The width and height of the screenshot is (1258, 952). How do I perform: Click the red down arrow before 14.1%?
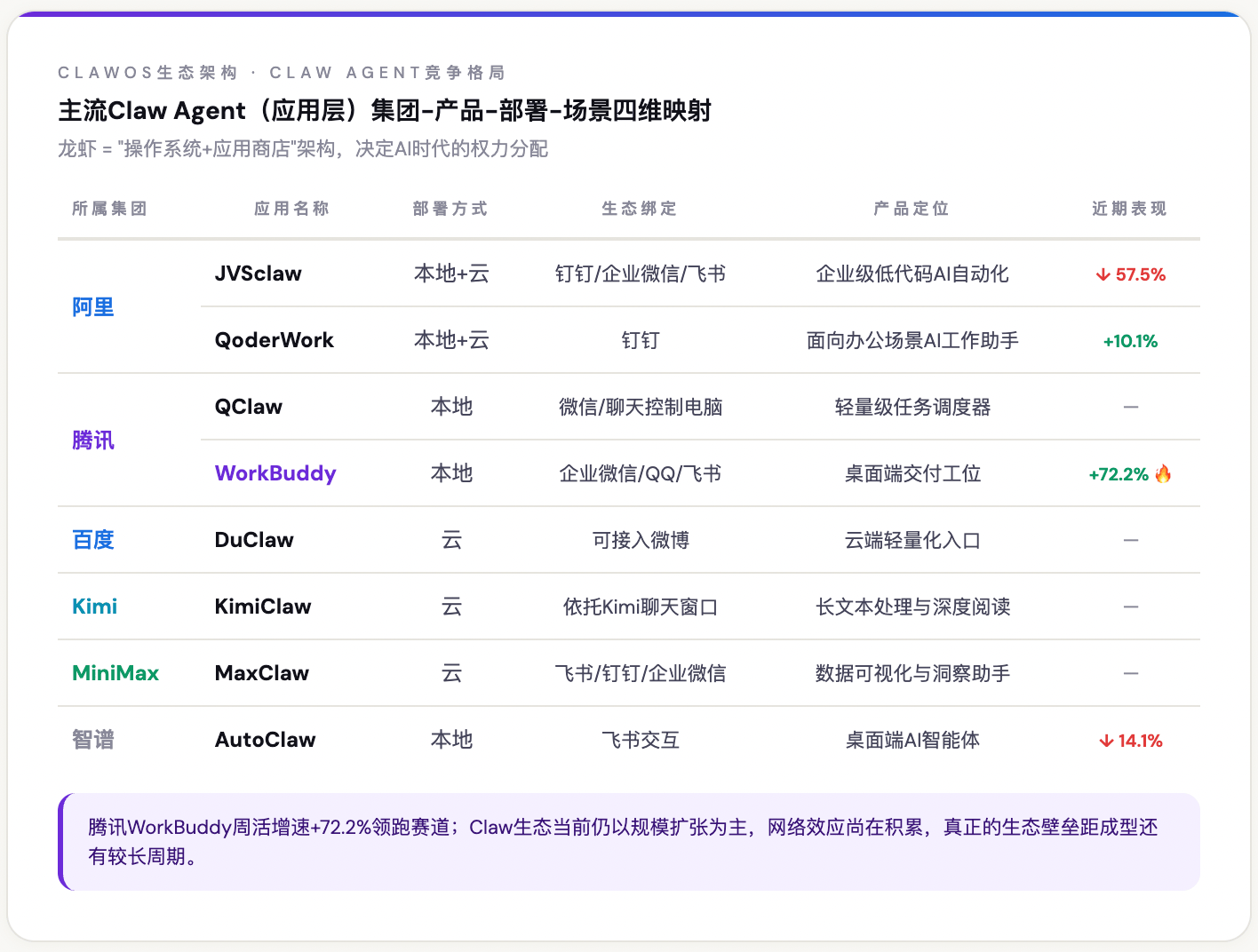(x=1106, y=741)
